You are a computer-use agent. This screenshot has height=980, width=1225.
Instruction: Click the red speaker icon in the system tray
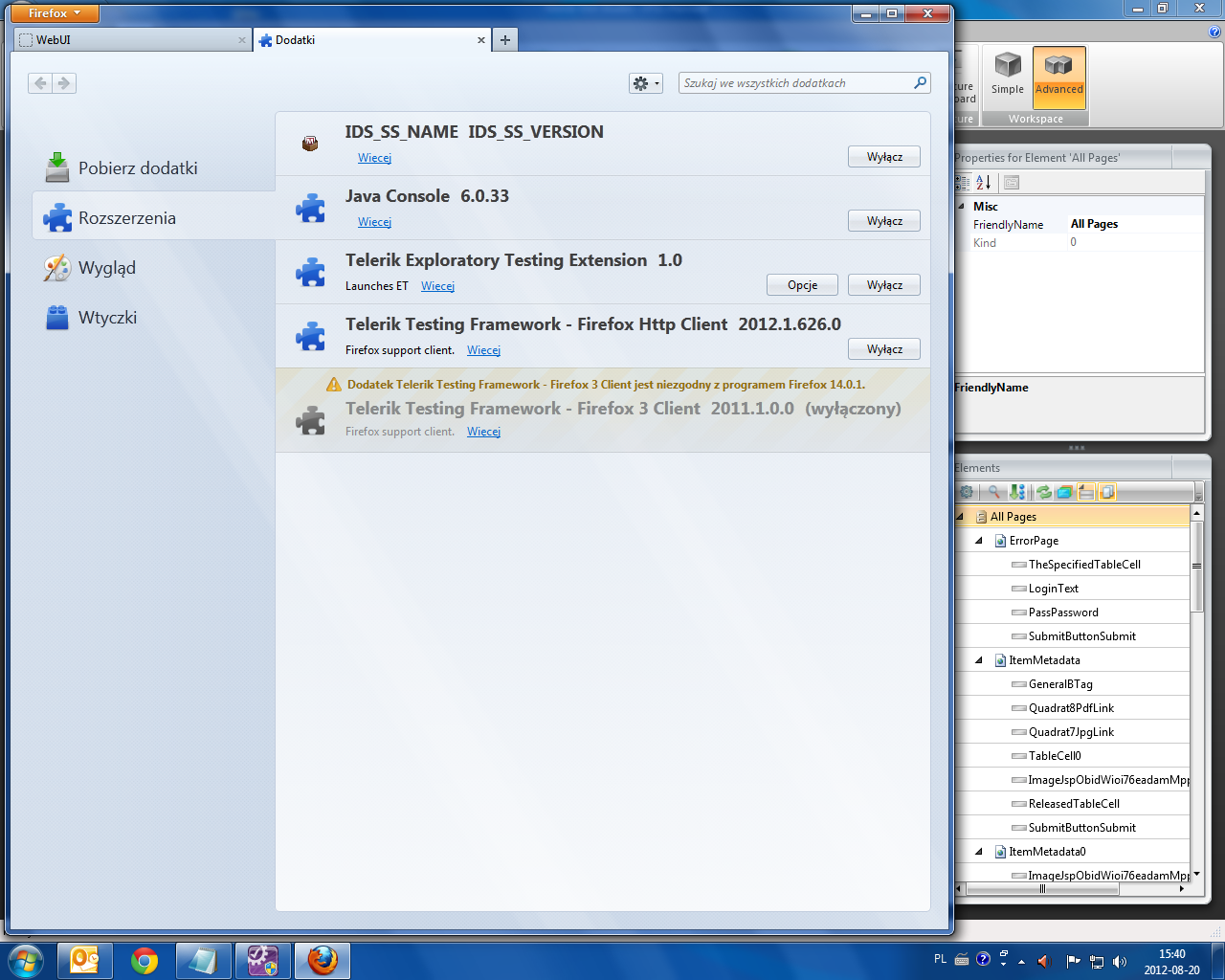click(x=1044, y=961)
